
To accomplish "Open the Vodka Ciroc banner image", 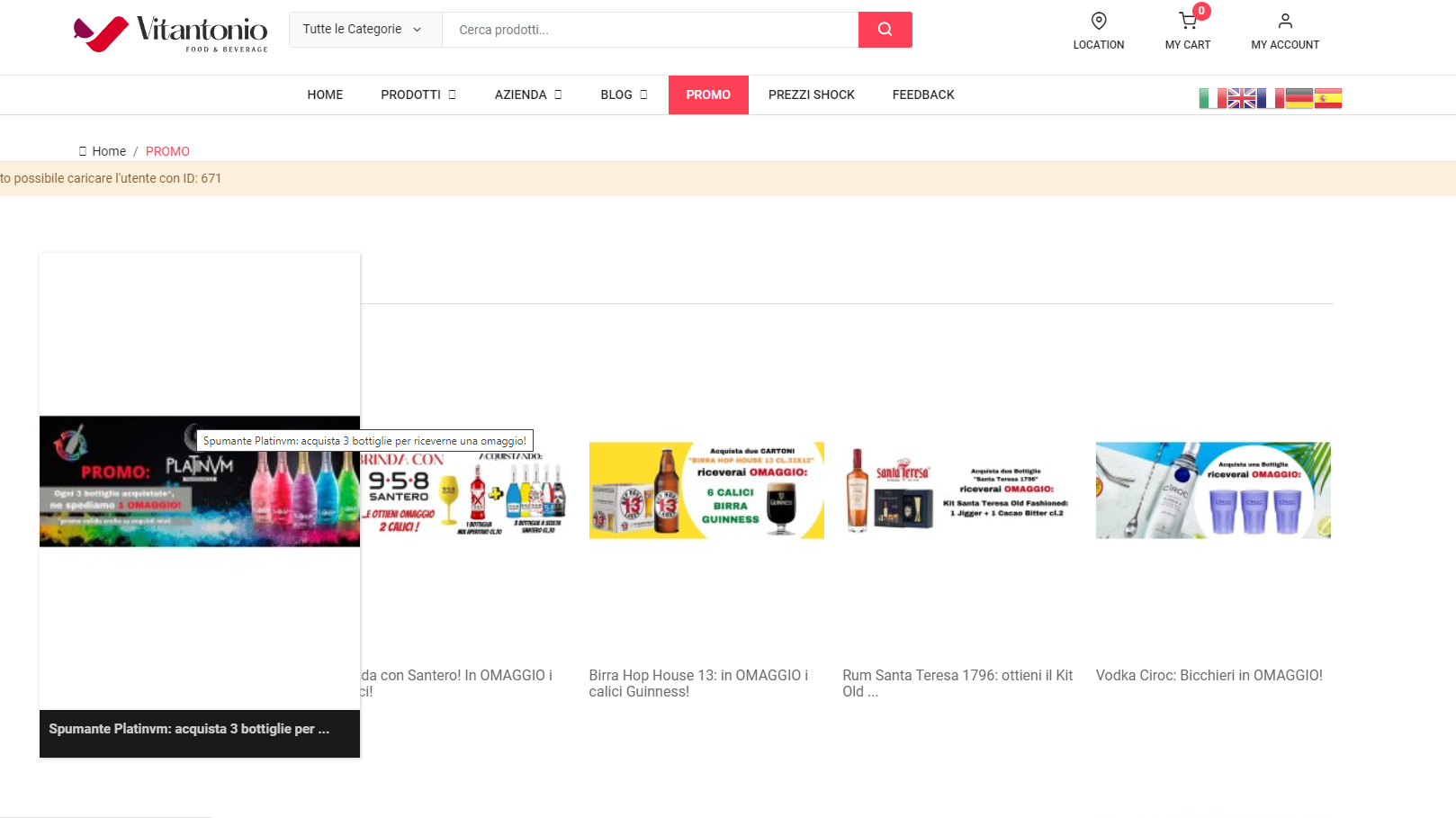I will (1213, 490).
